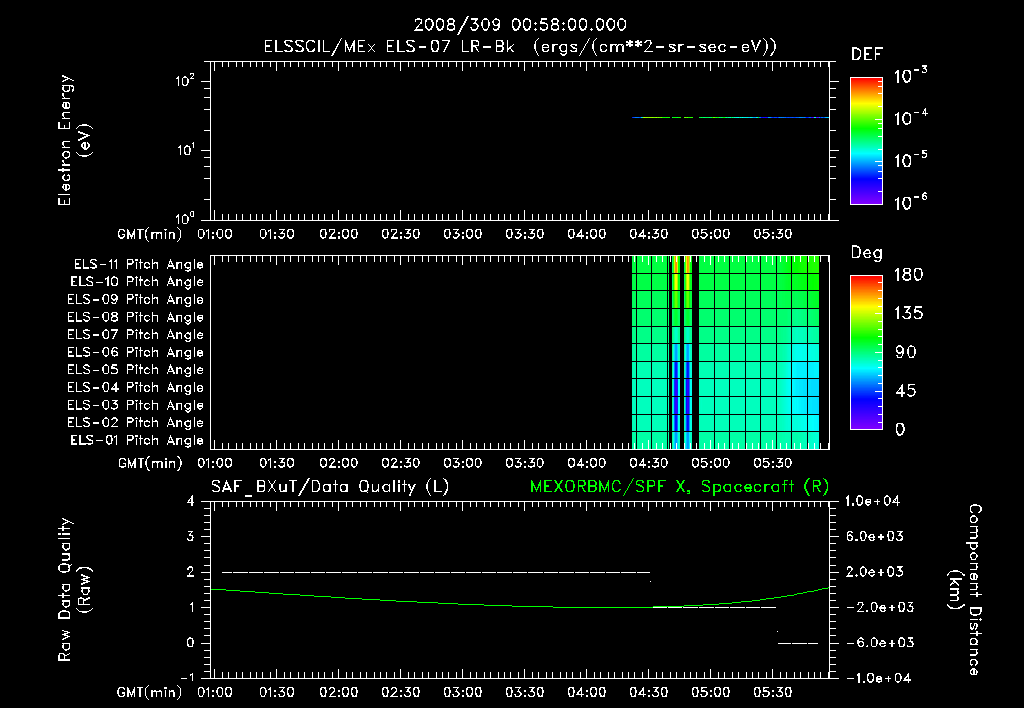Select the ELS-10 Pitch Angle row label
This screenshot has height=708, width=1024.
click(137, 282)
